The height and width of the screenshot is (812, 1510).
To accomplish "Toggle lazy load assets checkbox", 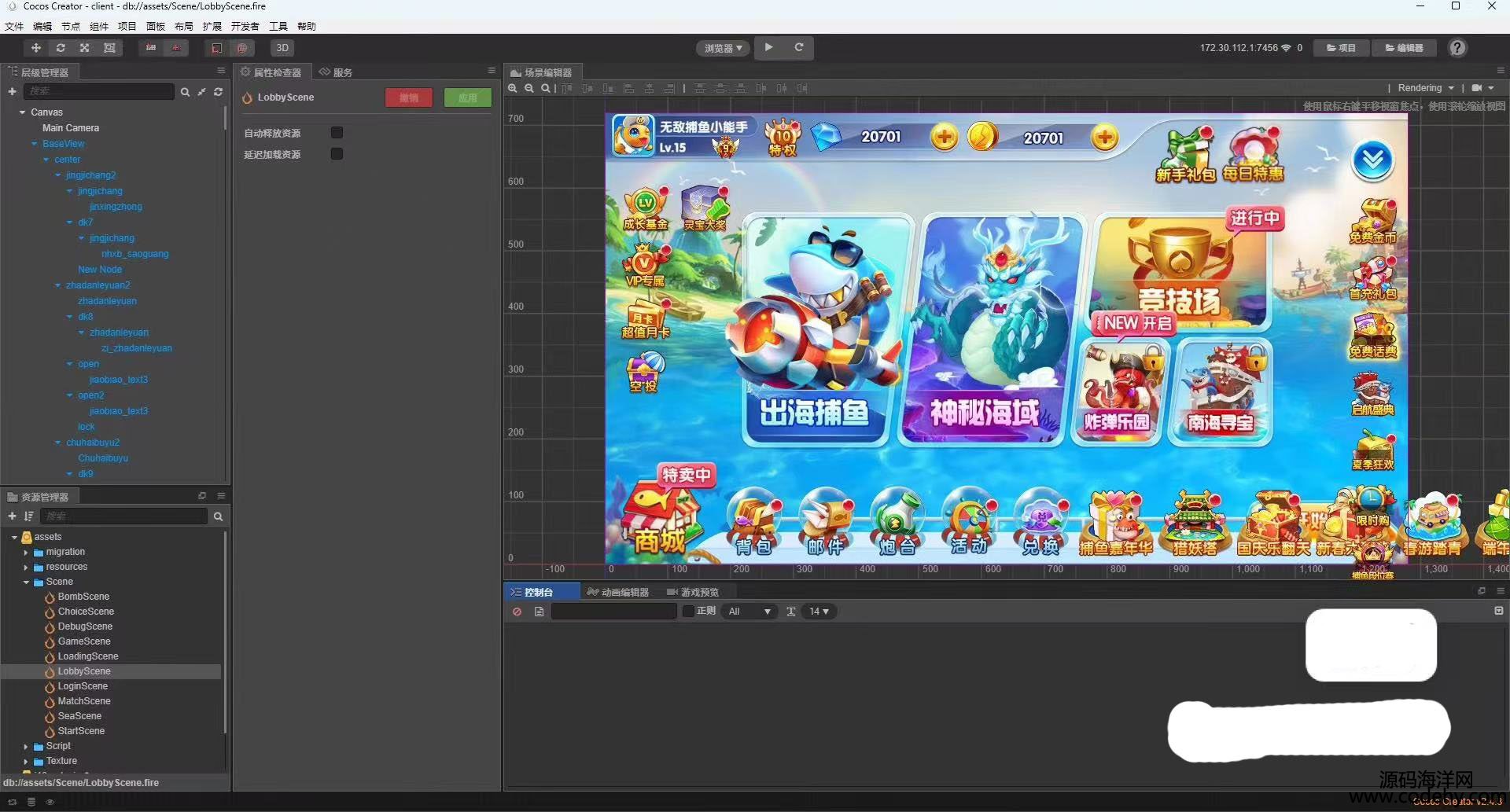I will pyautogui.click(x=337, y=153).
